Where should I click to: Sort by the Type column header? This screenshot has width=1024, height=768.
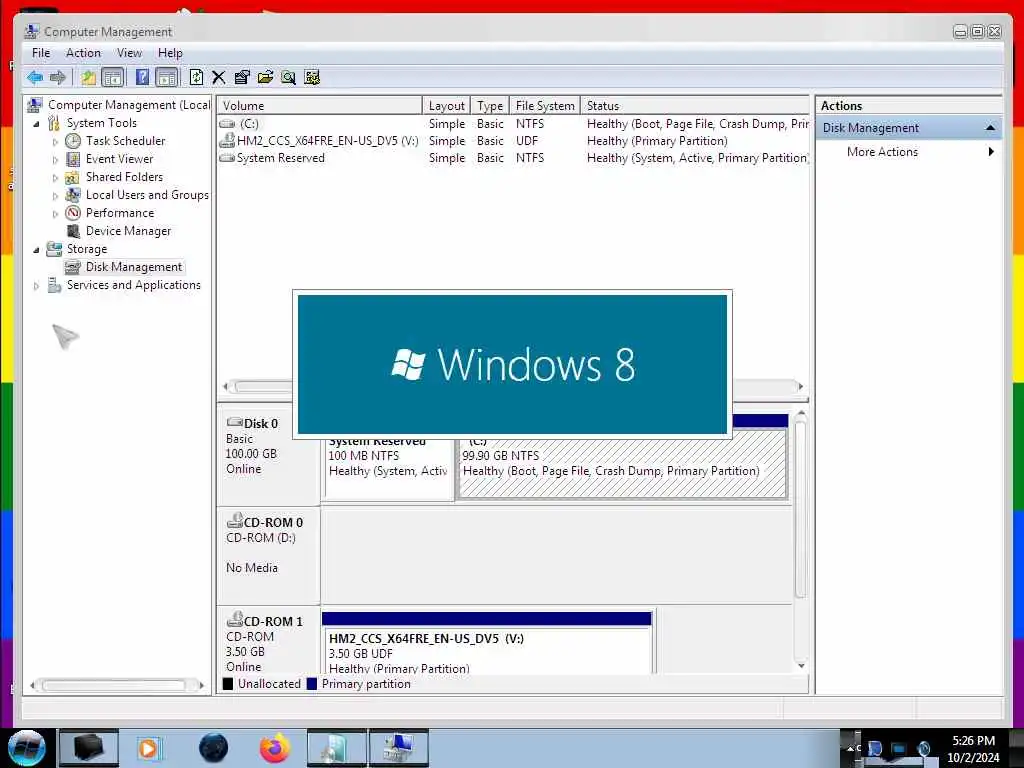click(x=490, y=105)
